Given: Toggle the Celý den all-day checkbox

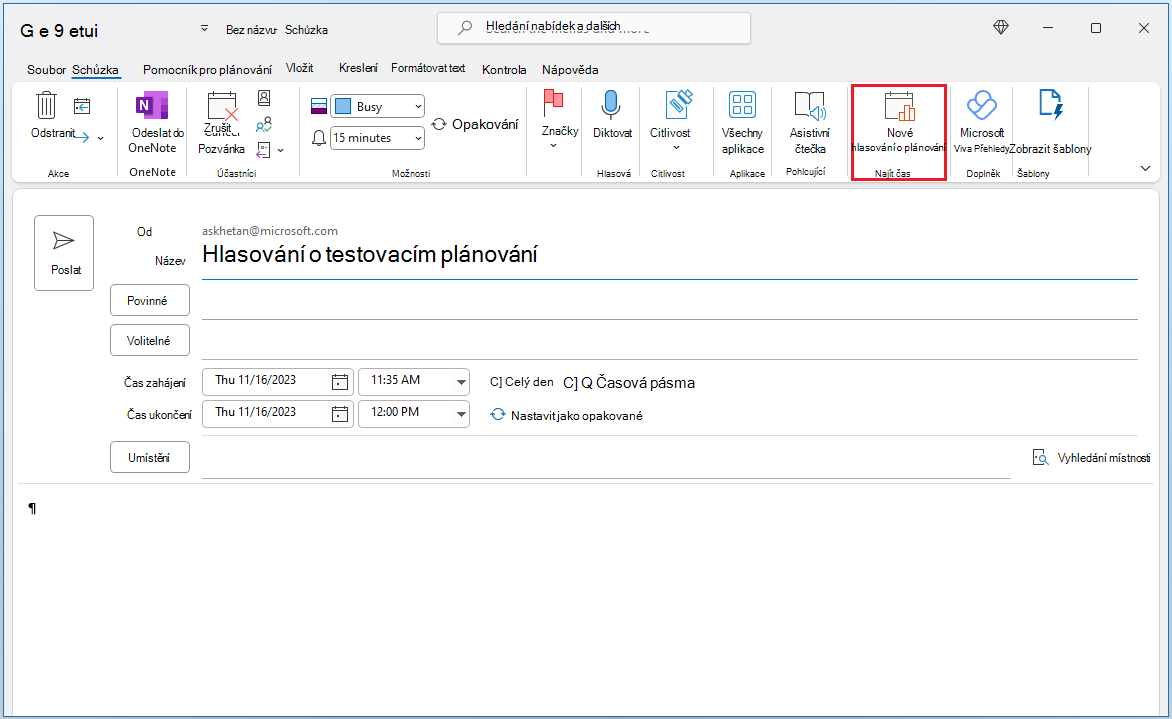Looking at the screenshot, I should (522, 382).
